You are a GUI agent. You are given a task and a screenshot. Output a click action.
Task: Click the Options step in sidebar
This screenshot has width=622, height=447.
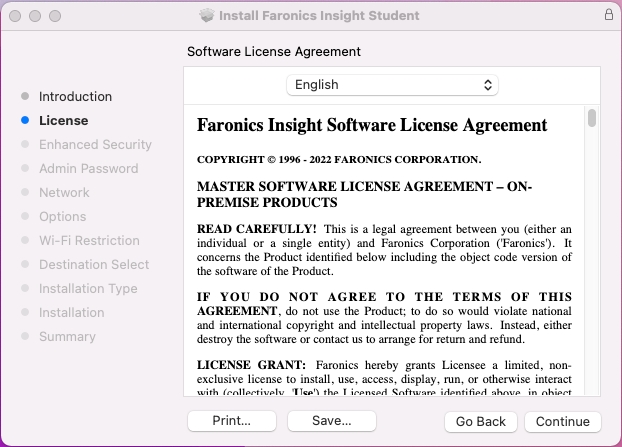(62, 217)
